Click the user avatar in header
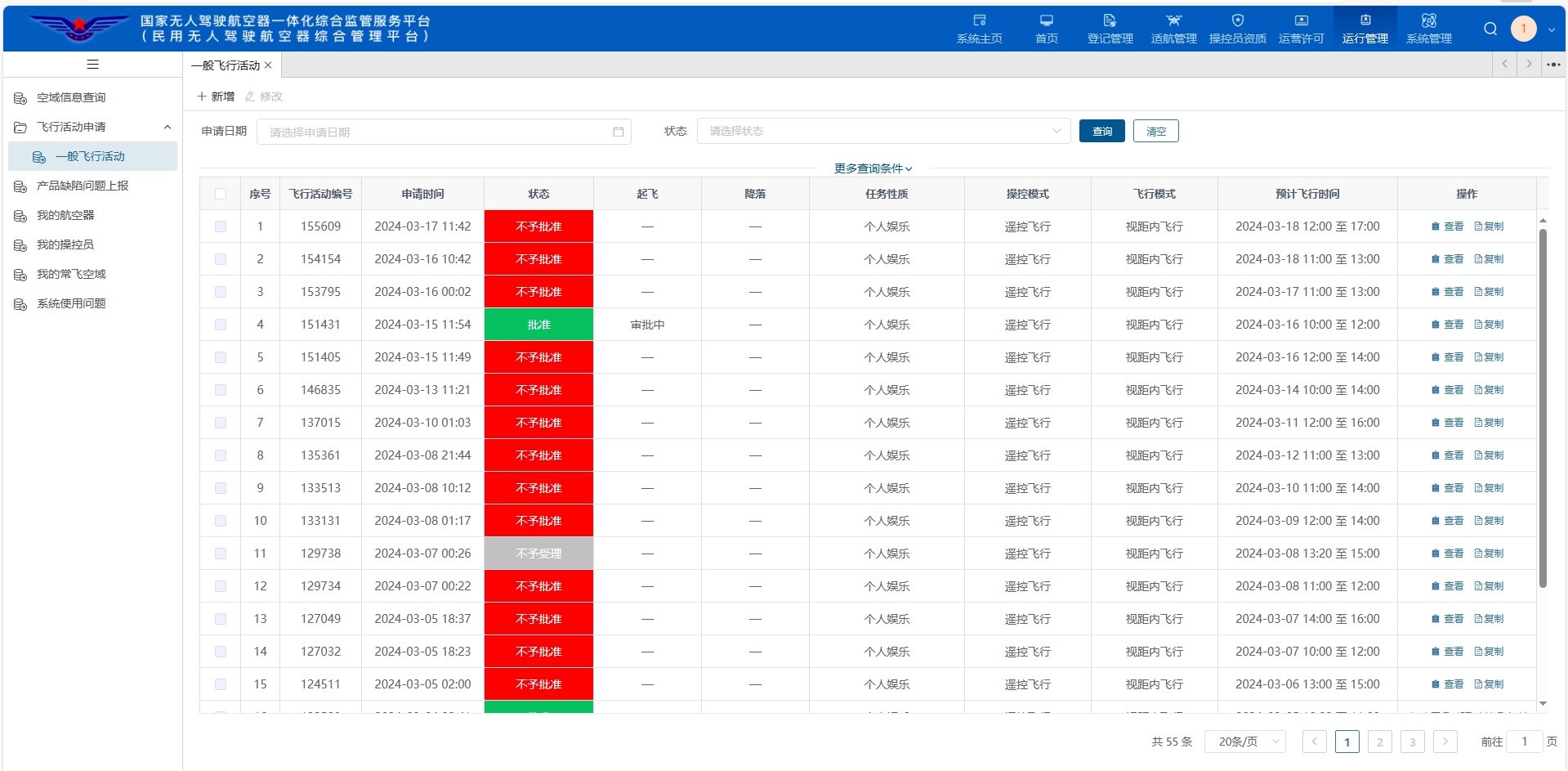Image resolution: width=1568 pixels, height=771 pixels. click(1523, 29)
